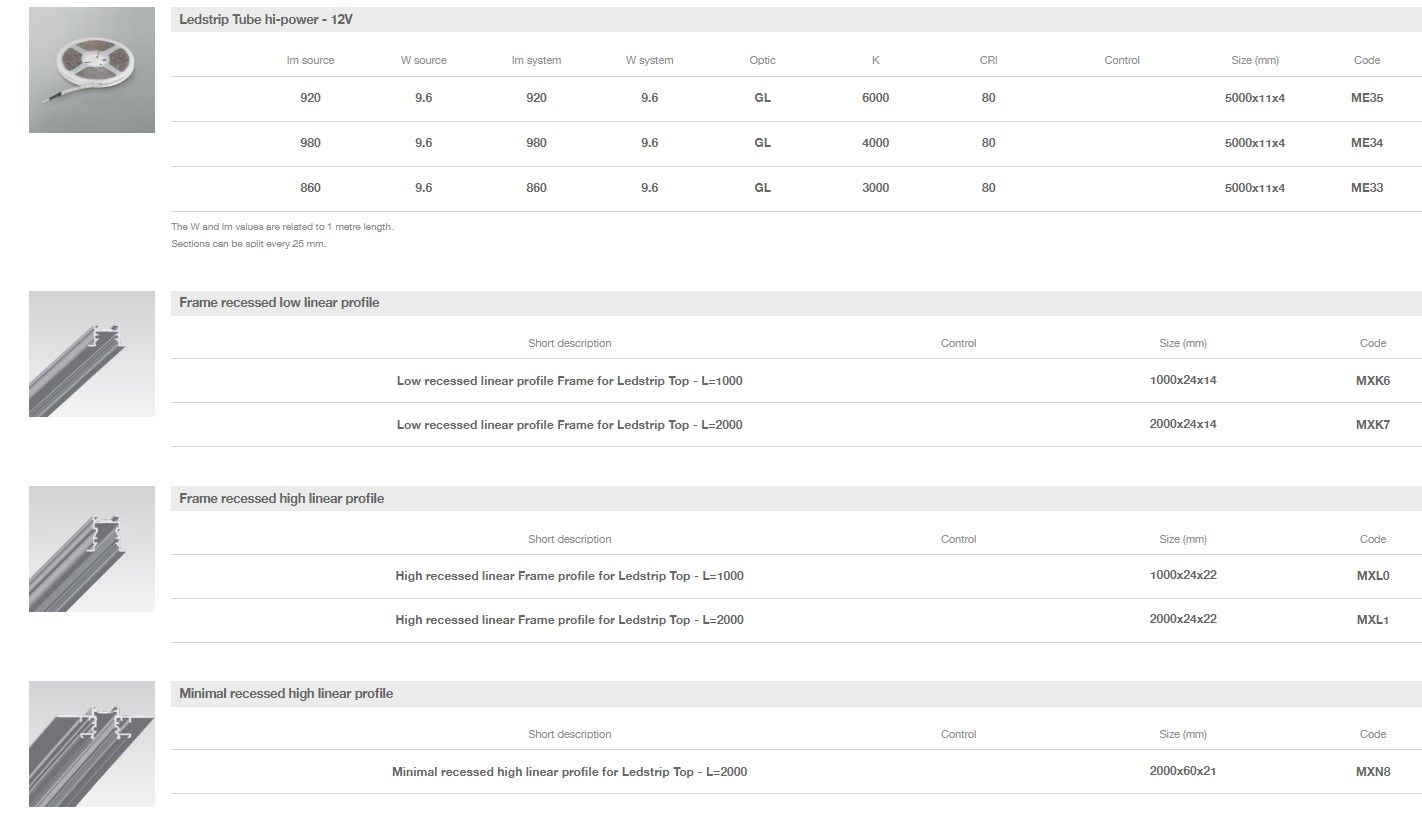The width and height of the screenshot is (1422, 824).
Task: Click the 'Minimal recessed high linear profile' heading
Action: pyautogui.click(x=286, y=693)
